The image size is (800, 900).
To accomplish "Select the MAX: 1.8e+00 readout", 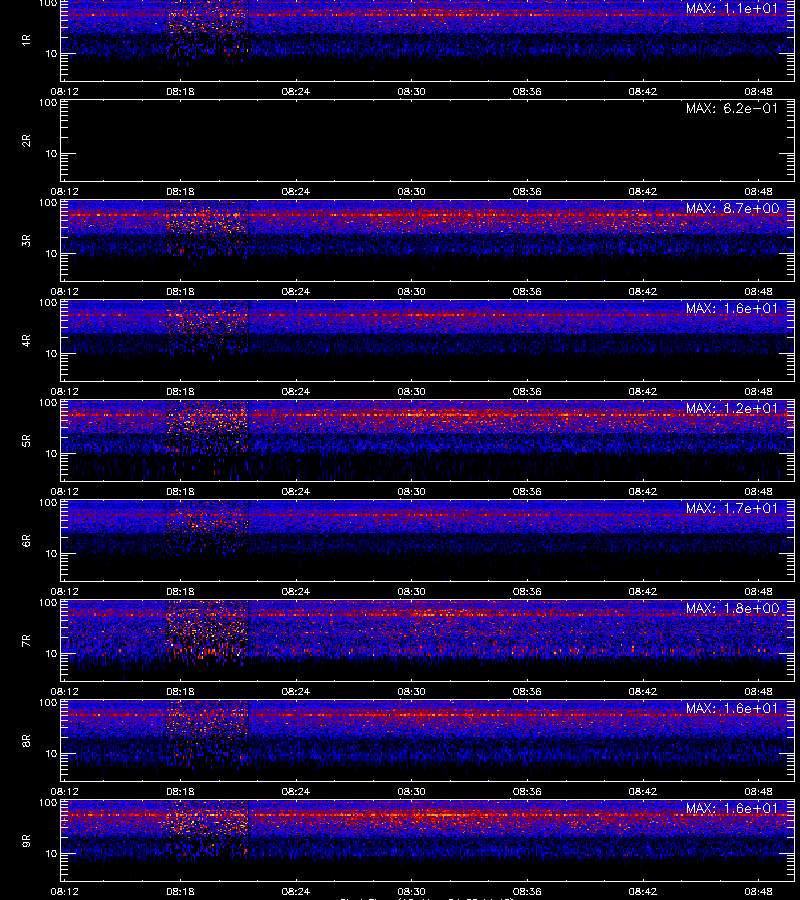I will point(732,608).
